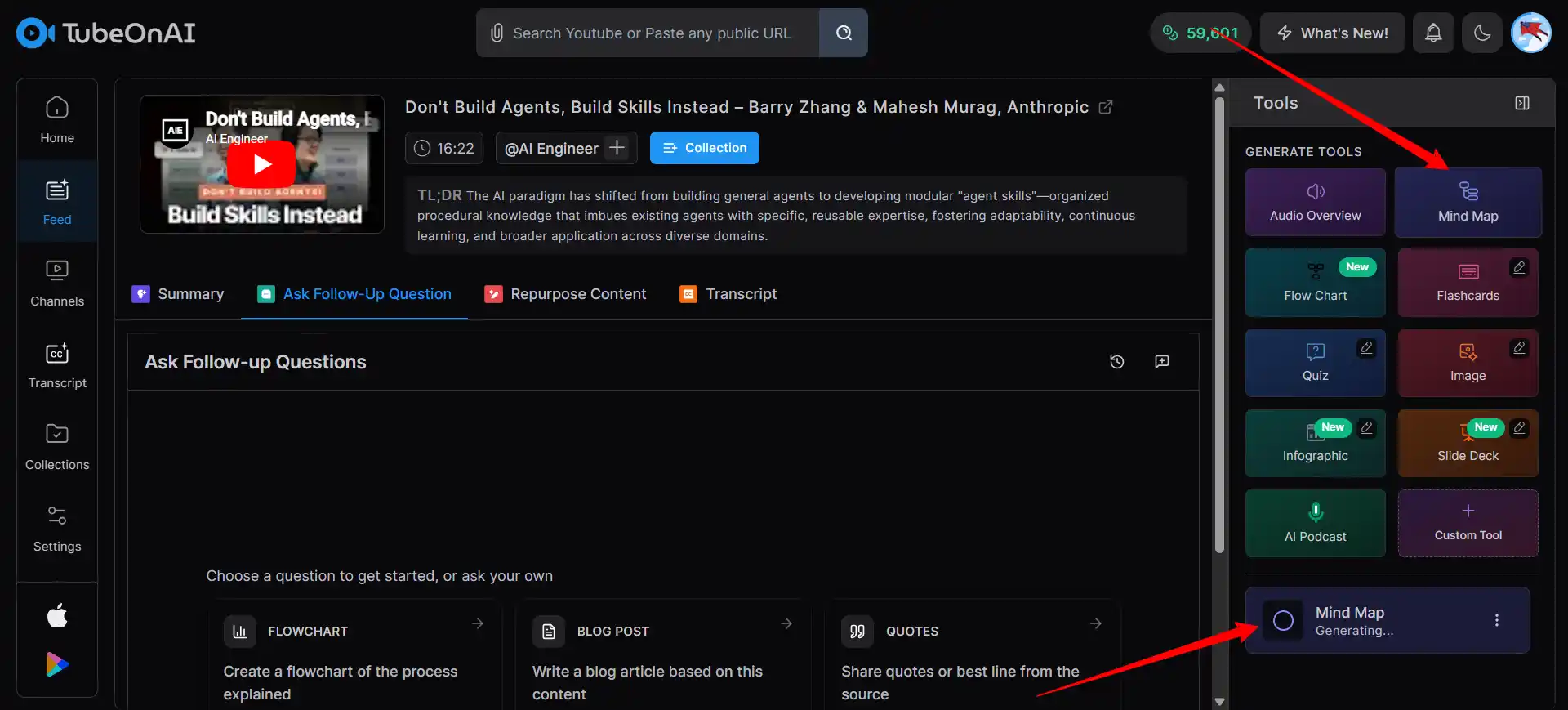
Task: Choose the BLOG POST suggested question card
Action: (663, 655)
